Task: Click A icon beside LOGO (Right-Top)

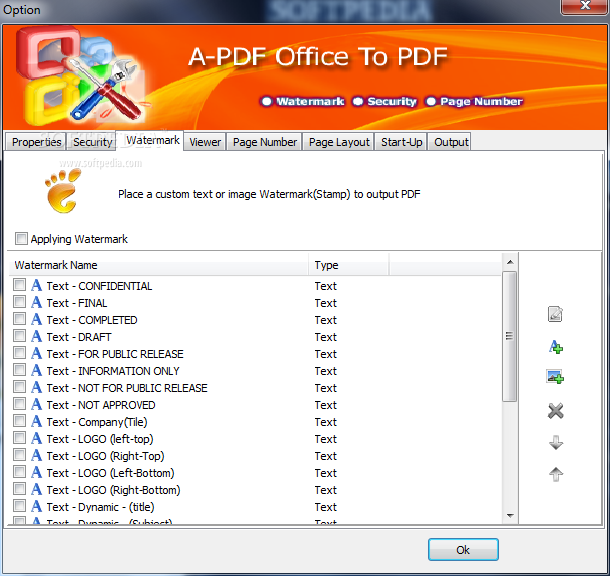Action: click(36, 455)
